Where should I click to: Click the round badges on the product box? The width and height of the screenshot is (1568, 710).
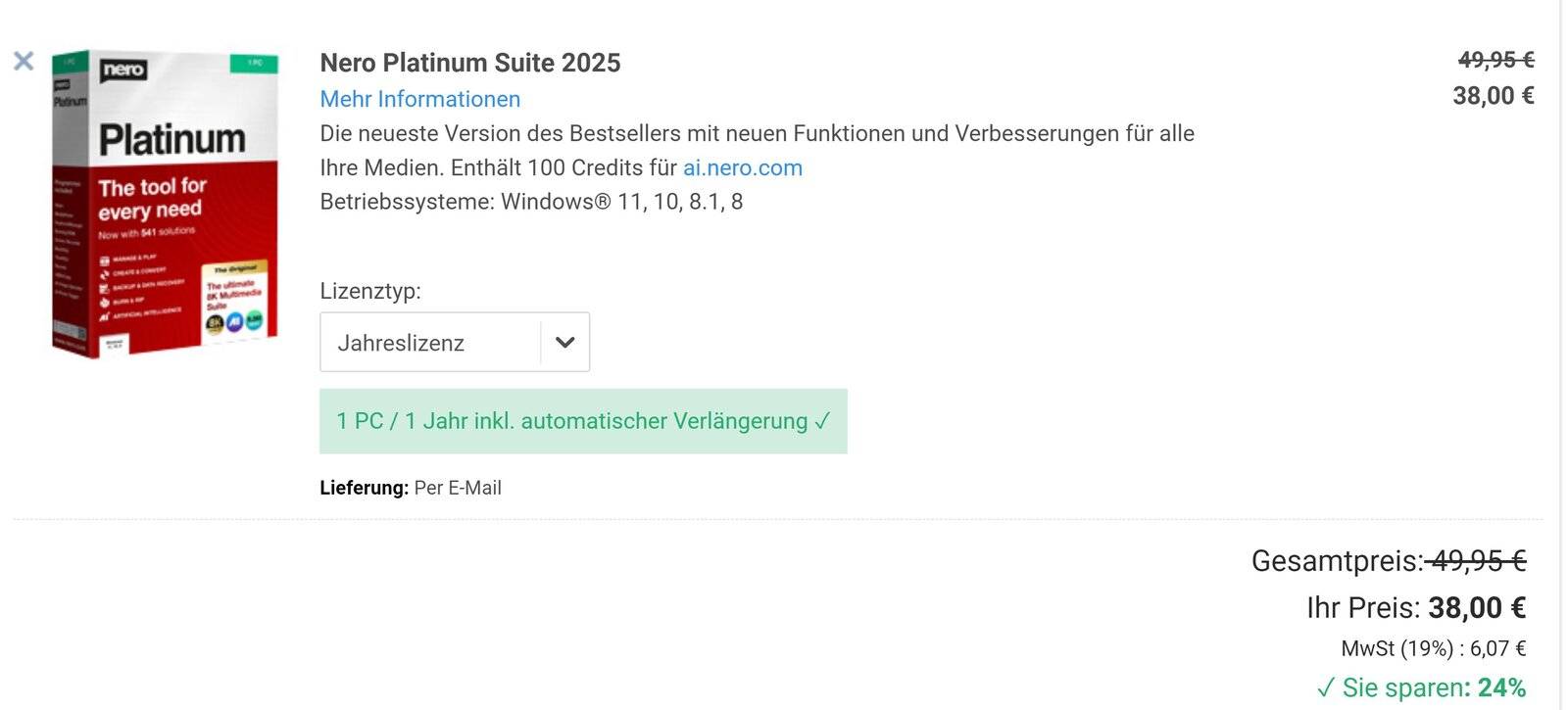pos(234,322)
